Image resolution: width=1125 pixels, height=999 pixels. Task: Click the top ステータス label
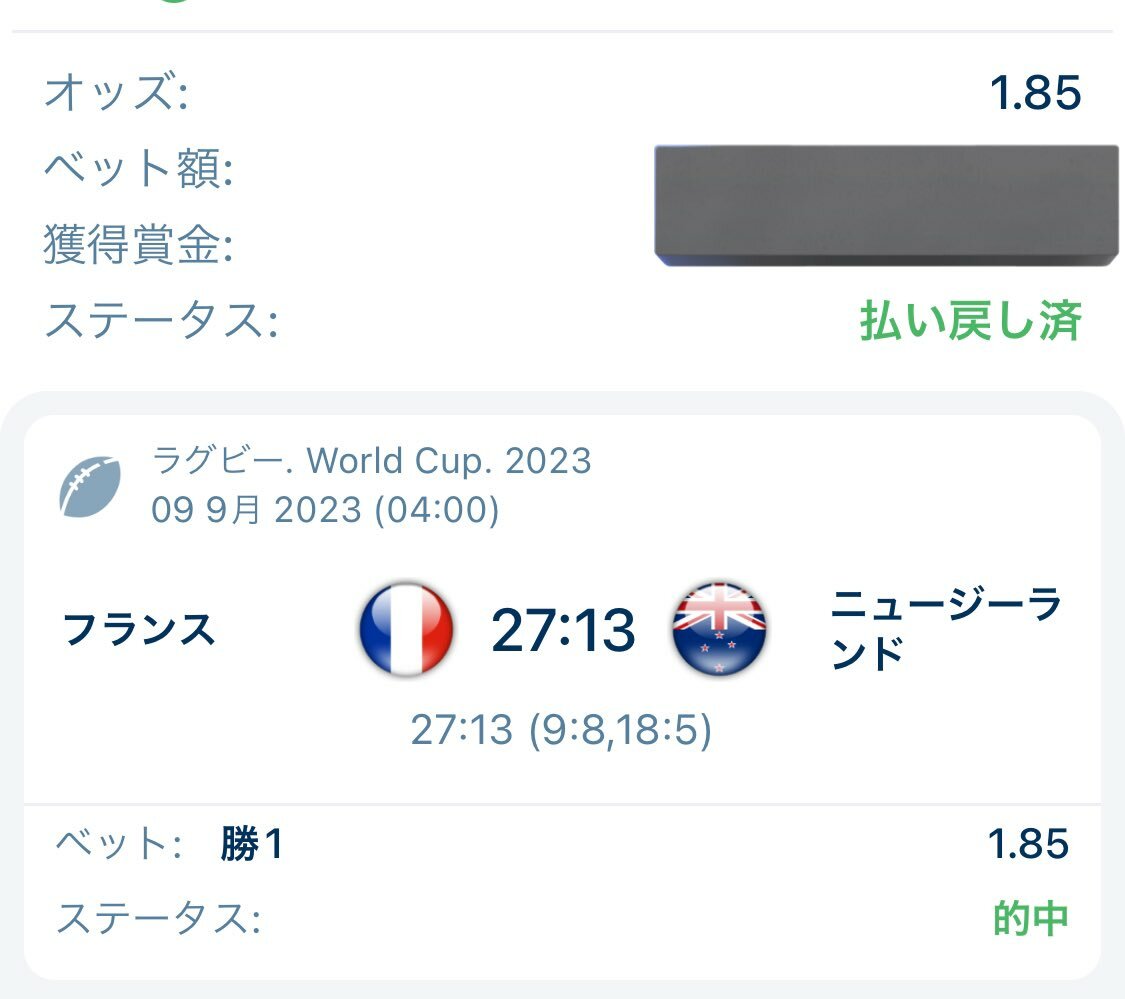(161, 320)
